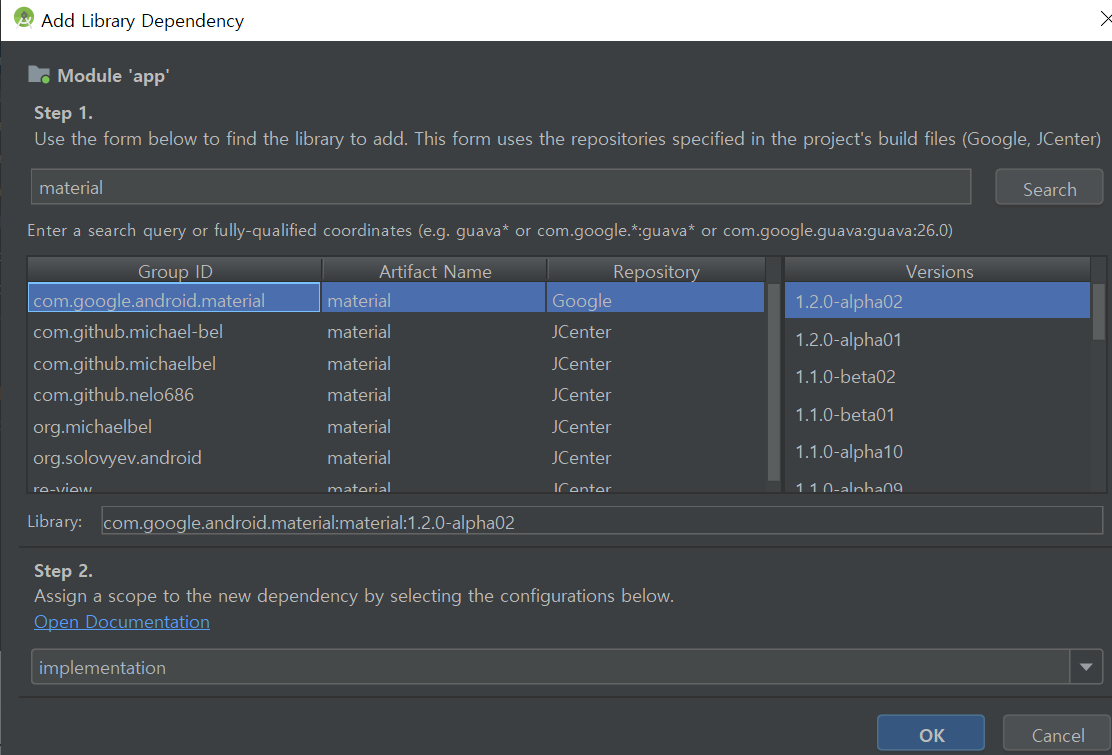Click the Android Studio icon in title bar
1112x755 pixels.
coord(24,19)
